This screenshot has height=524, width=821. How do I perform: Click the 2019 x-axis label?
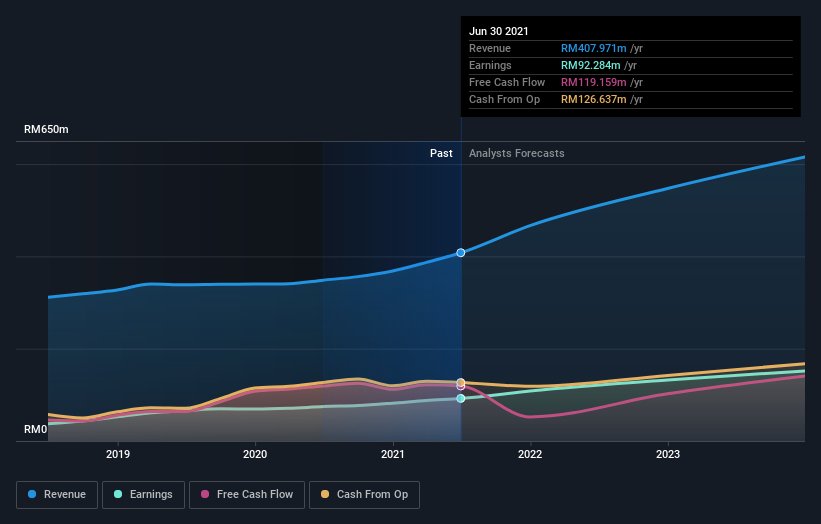[118, 454]
